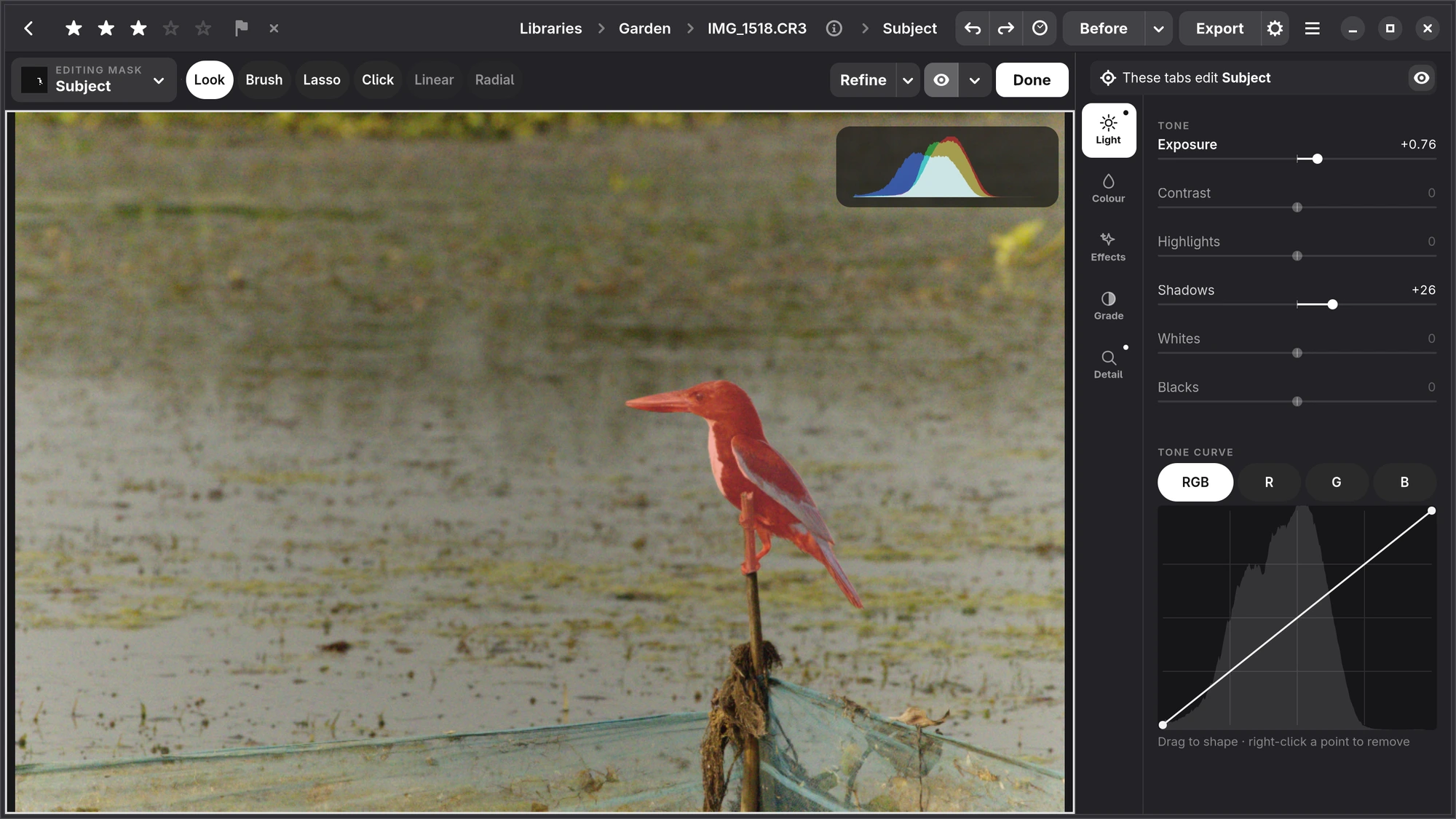
Task: Click the tone curve top-right point
Action: coord(1431,511)
